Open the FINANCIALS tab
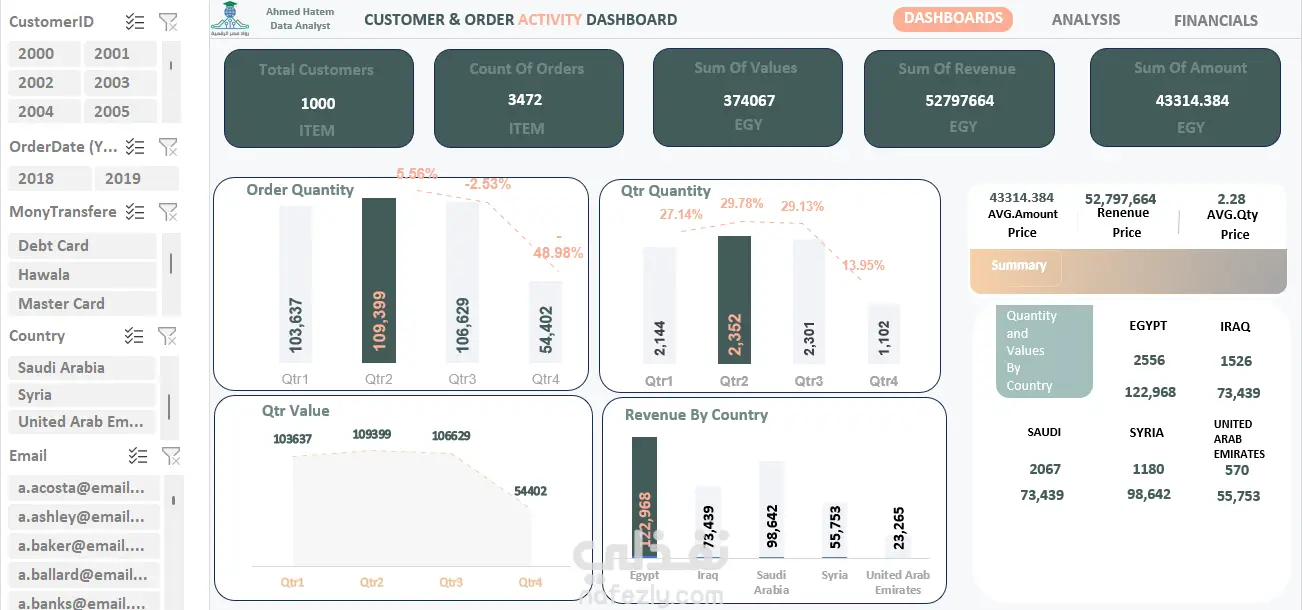Screen dimensions: 1302x610 1216,20
